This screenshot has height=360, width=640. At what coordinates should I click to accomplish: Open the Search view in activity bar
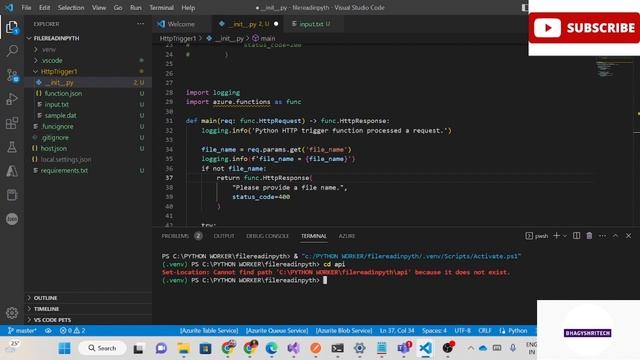(x=12, y=51)
